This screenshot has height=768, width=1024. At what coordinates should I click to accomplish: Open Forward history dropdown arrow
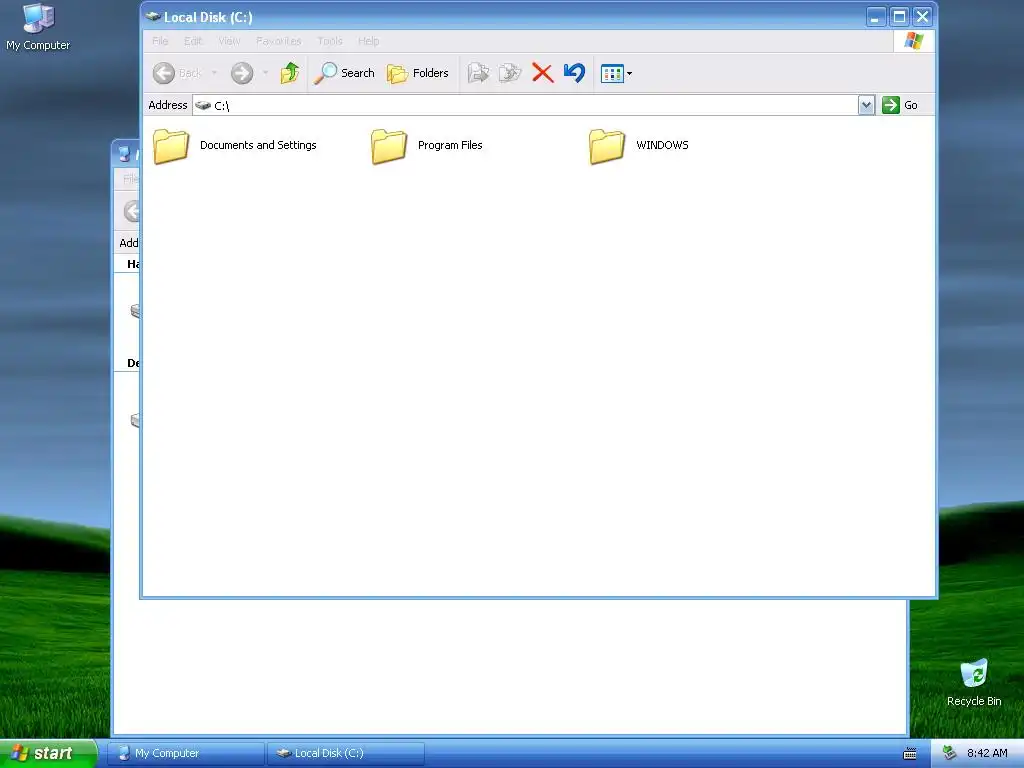[x=265, y=73]
